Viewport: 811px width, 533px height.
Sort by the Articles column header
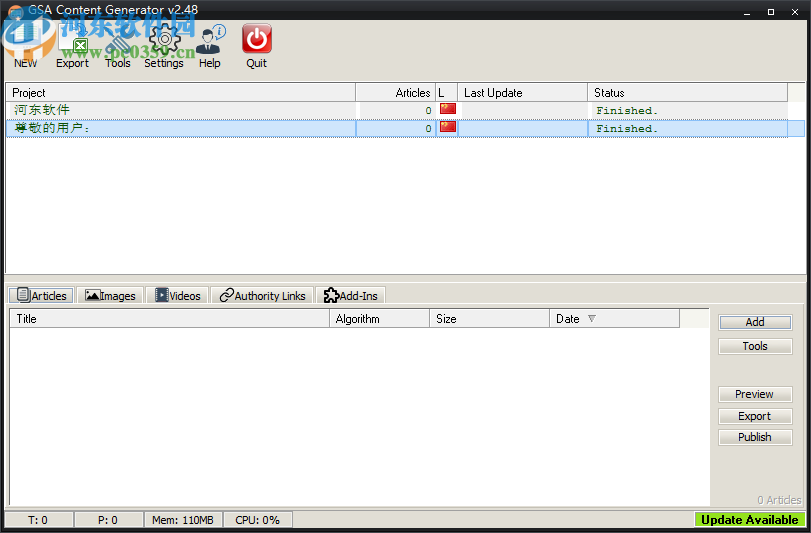click(396, 93)
